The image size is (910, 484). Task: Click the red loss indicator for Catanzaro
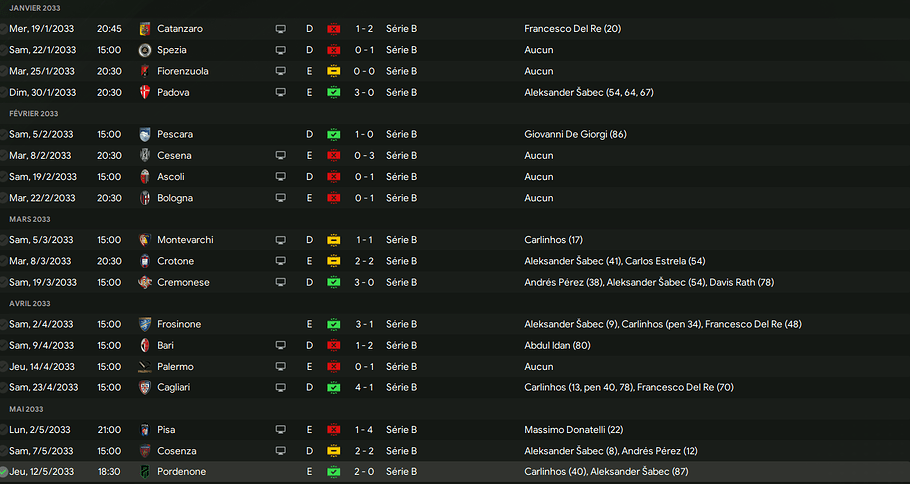click(x=334, y=29)
